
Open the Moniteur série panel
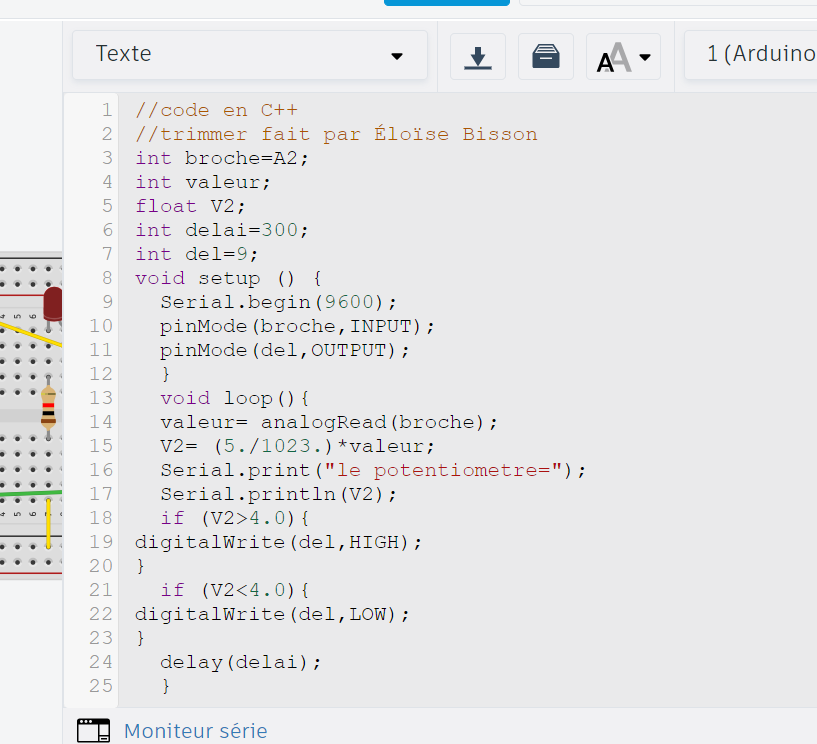pos(195,730)
